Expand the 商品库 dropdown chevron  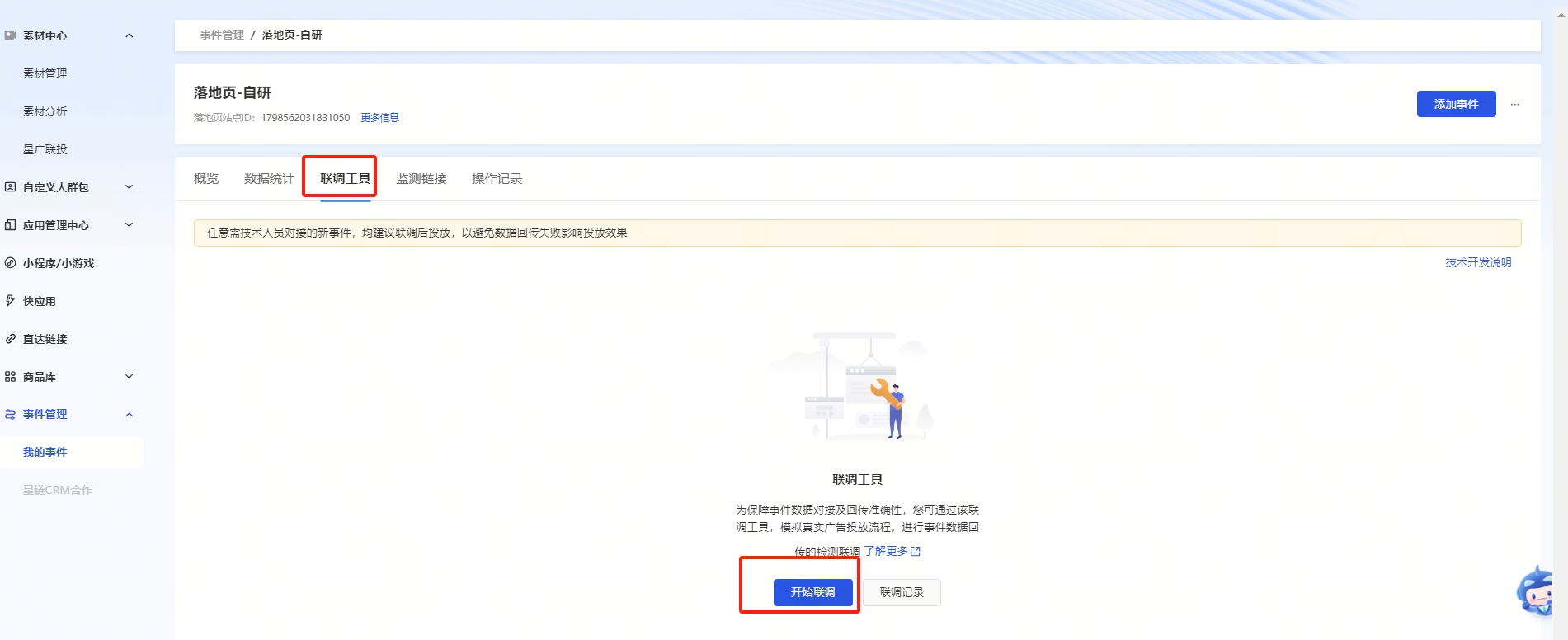pyautogui.click(x=129, y=377)
